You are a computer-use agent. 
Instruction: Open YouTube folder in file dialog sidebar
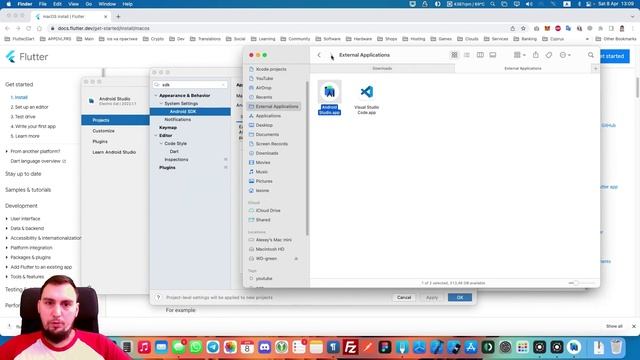(x=264, y=78)
